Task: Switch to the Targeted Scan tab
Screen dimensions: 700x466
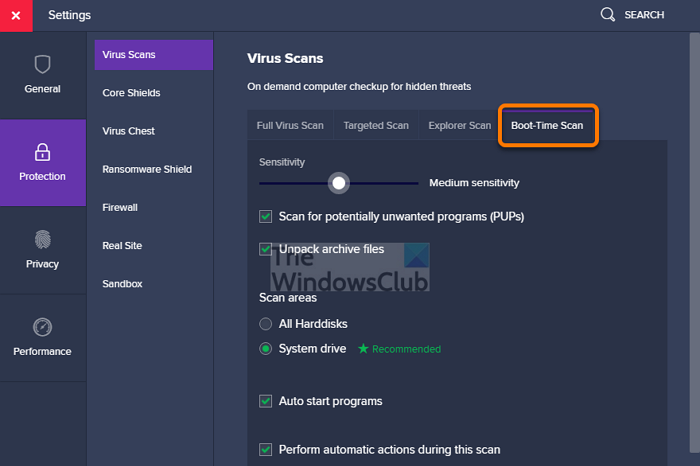Action: tap(376, 125)
